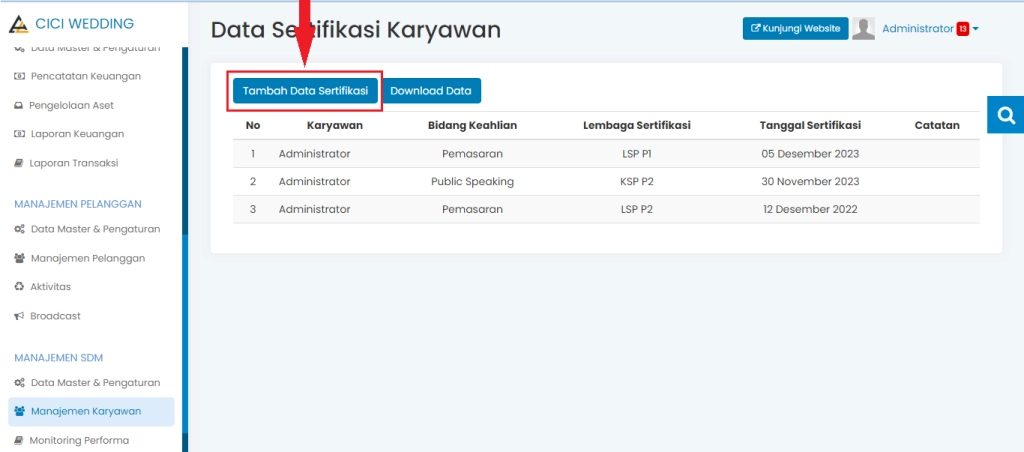Click the CICI WEDDING logo icon

(20, 24)
